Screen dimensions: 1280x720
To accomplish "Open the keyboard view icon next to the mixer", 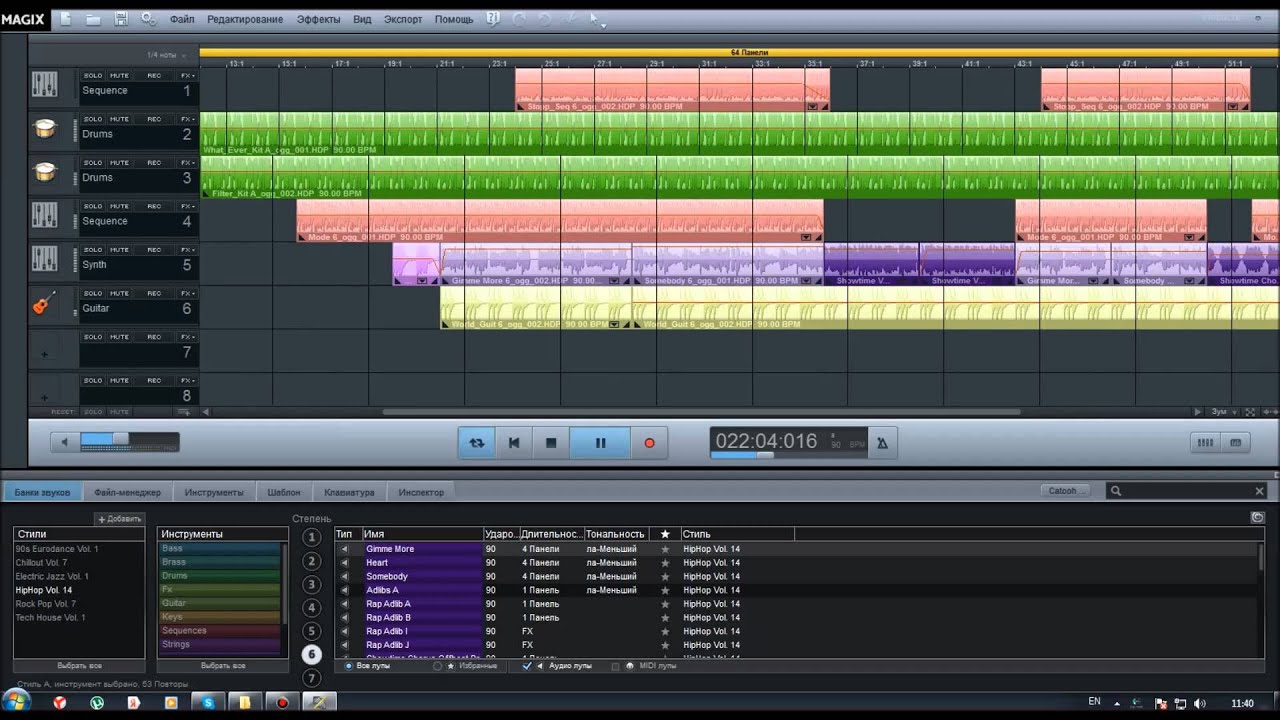I will (x=1236, y=443).
